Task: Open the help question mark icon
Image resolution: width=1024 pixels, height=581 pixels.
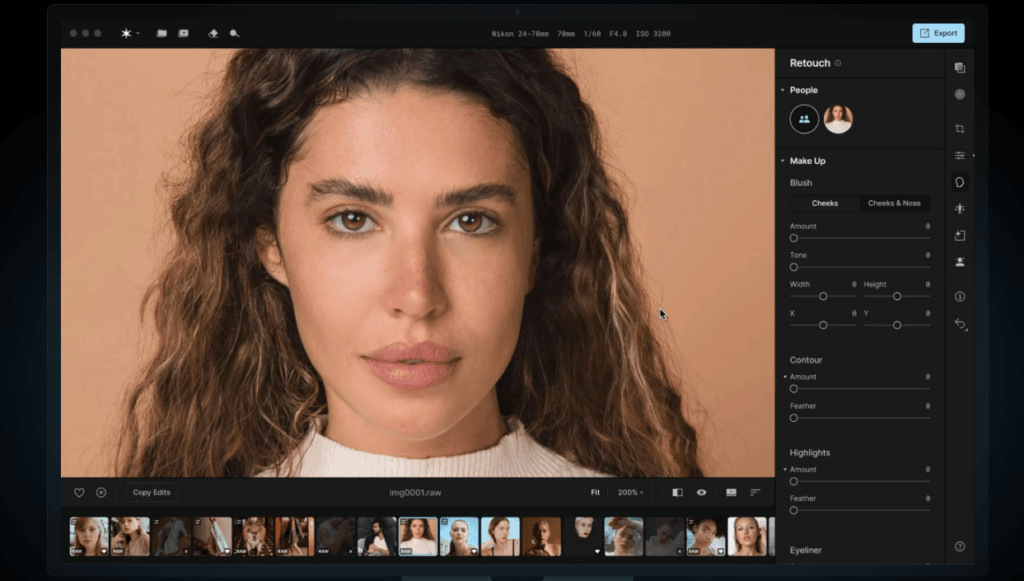Action: 959,546
